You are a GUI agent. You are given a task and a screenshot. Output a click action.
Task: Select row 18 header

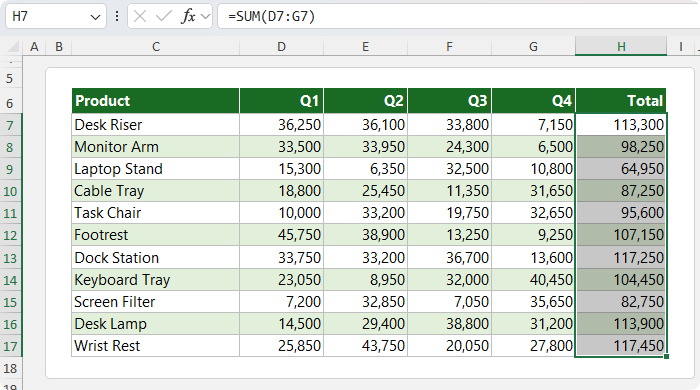(x=10, y=369)
